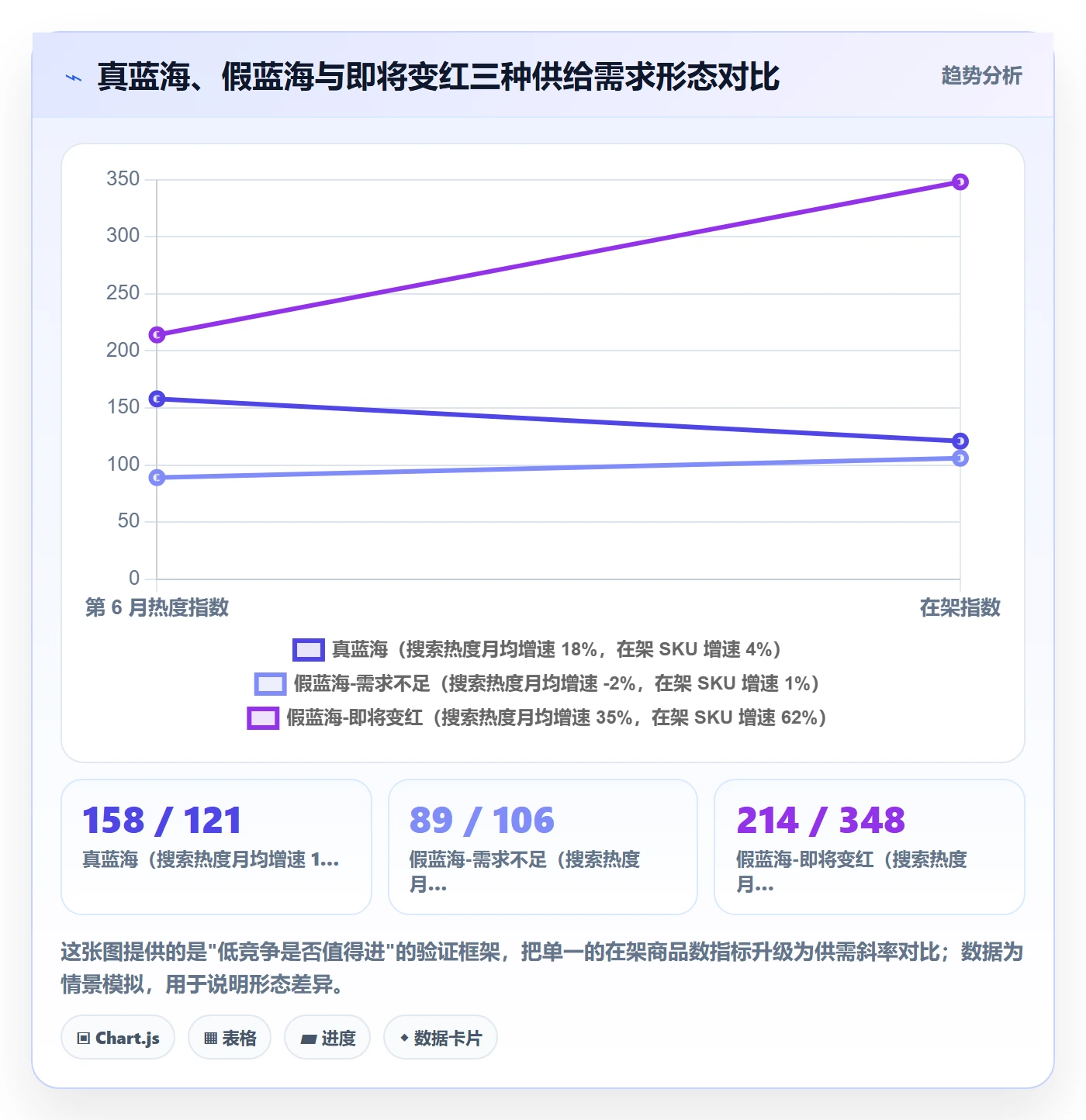Hide the 假蓝海-需求不足 series via its legend text
The image size is (1086, 1120).
[556, 683]
